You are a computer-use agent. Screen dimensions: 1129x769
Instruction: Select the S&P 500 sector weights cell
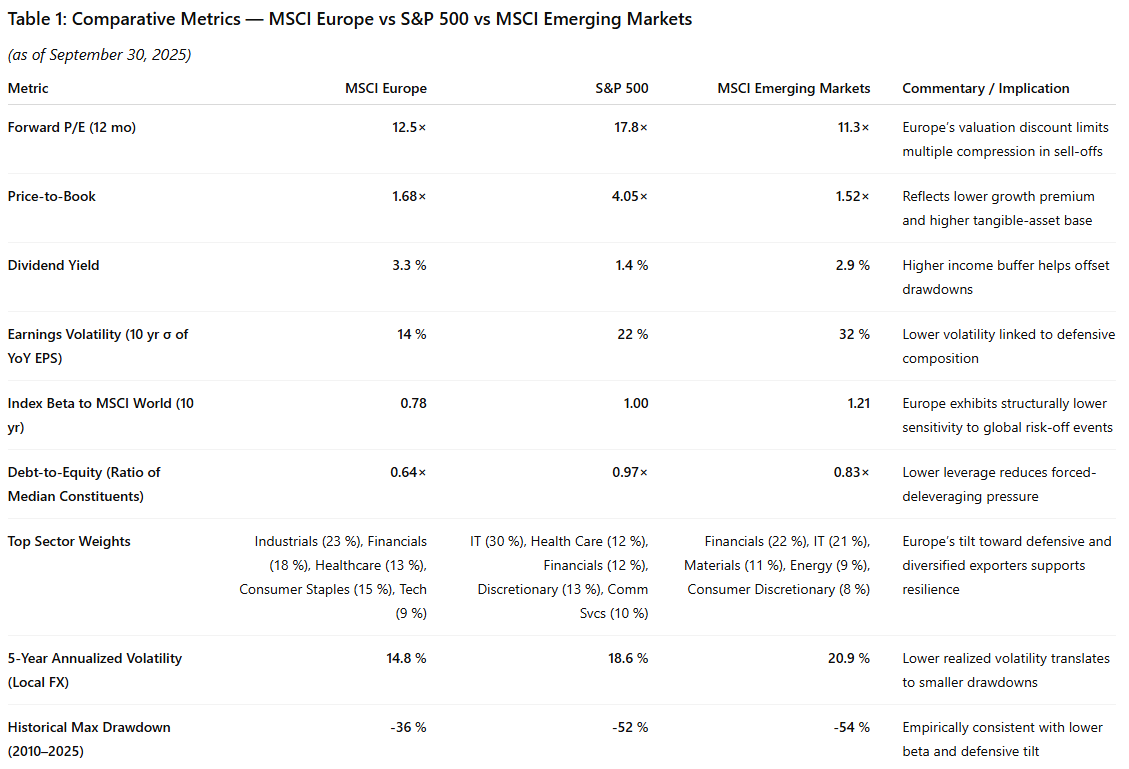[560, 577]
